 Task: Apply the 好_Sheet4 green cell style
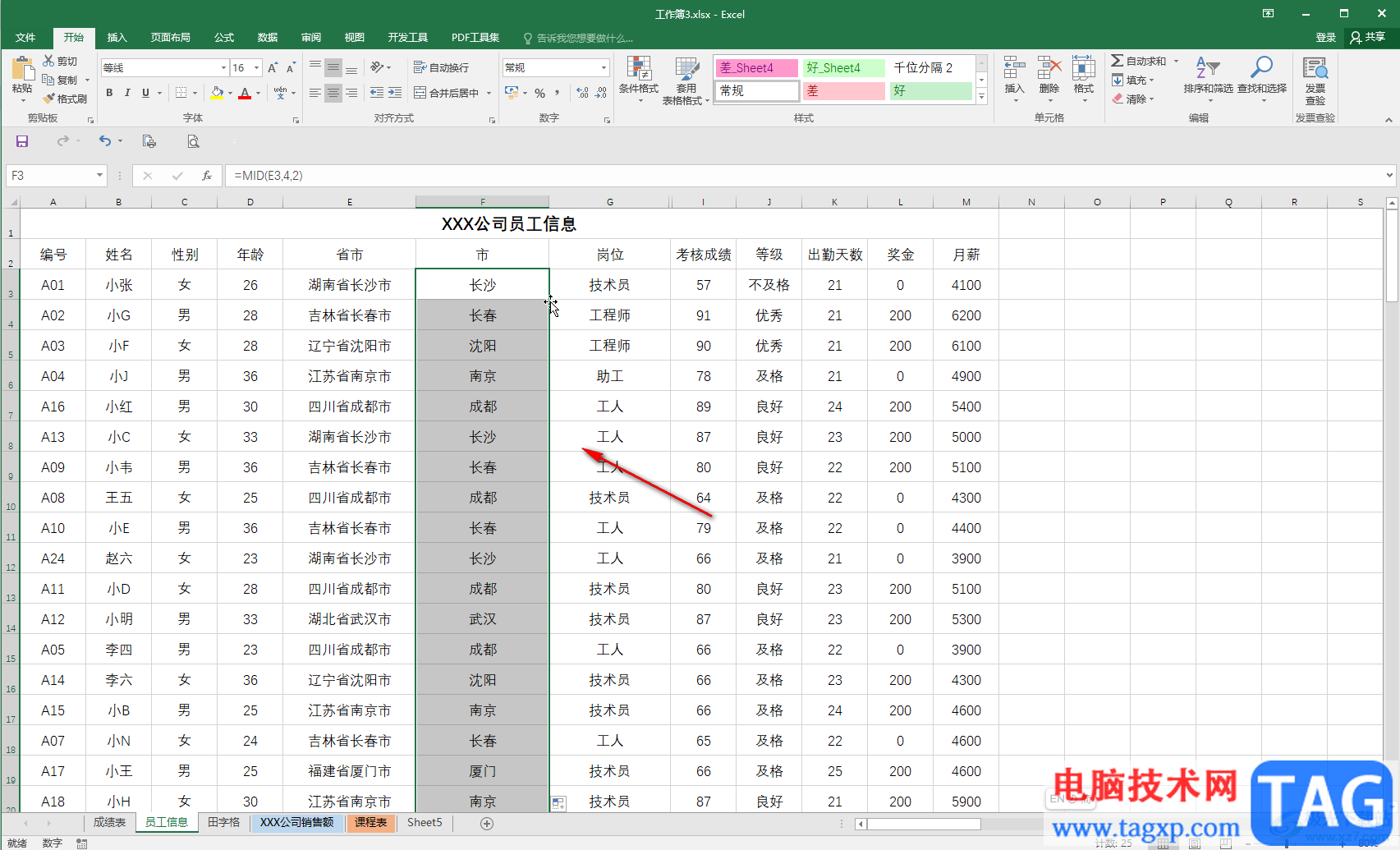[843, 68]
